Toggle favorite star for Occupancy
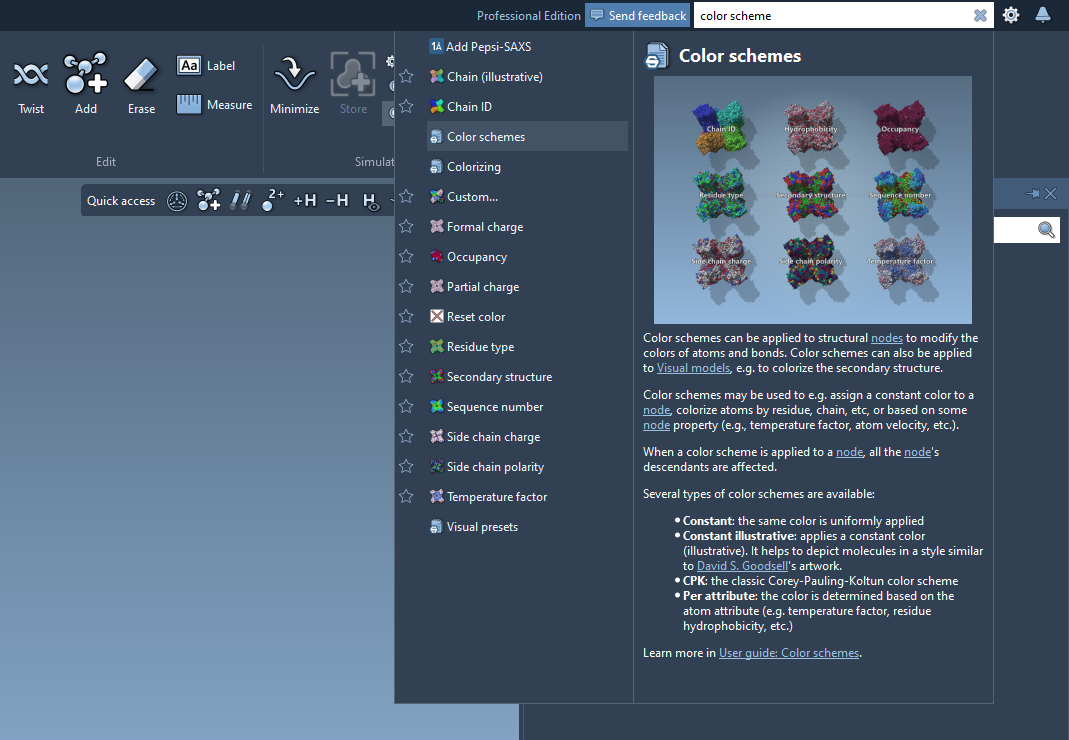Viewport: 1069px width, 740px height. click(406, 256)
